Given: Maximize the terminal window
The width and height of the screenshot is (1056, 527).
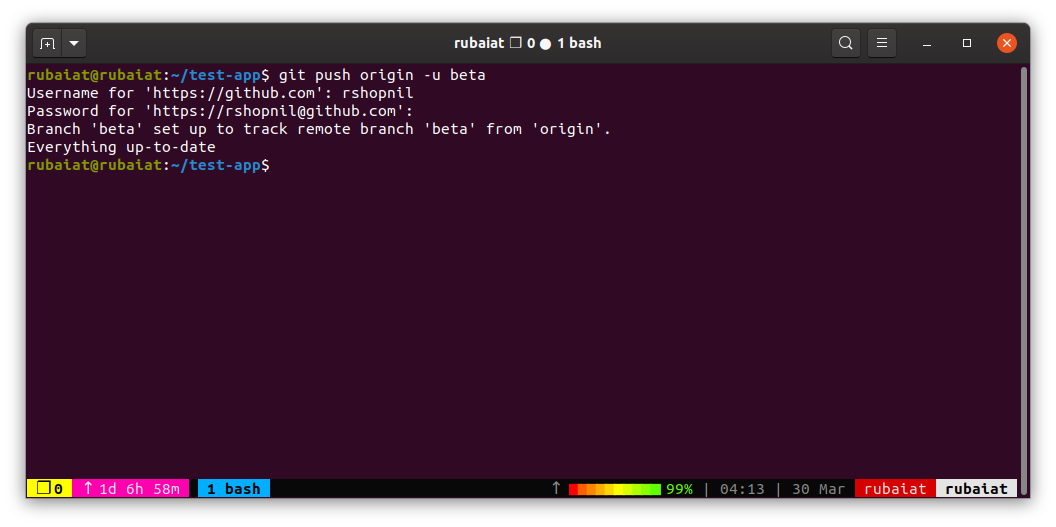Looking at the screenshot, I should pyautogui.click(x=967, y=44).
